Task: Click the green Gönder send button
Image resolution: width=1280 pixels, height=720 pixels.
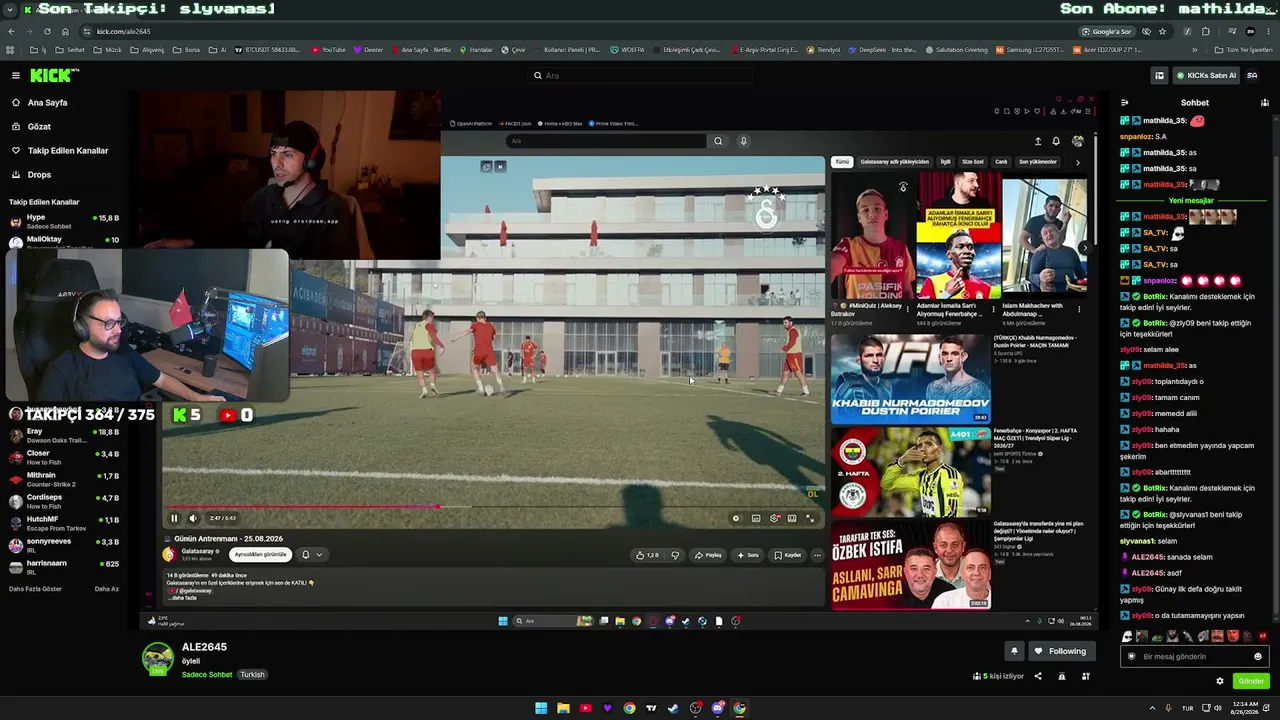Action: click(x=1251, y=681)
